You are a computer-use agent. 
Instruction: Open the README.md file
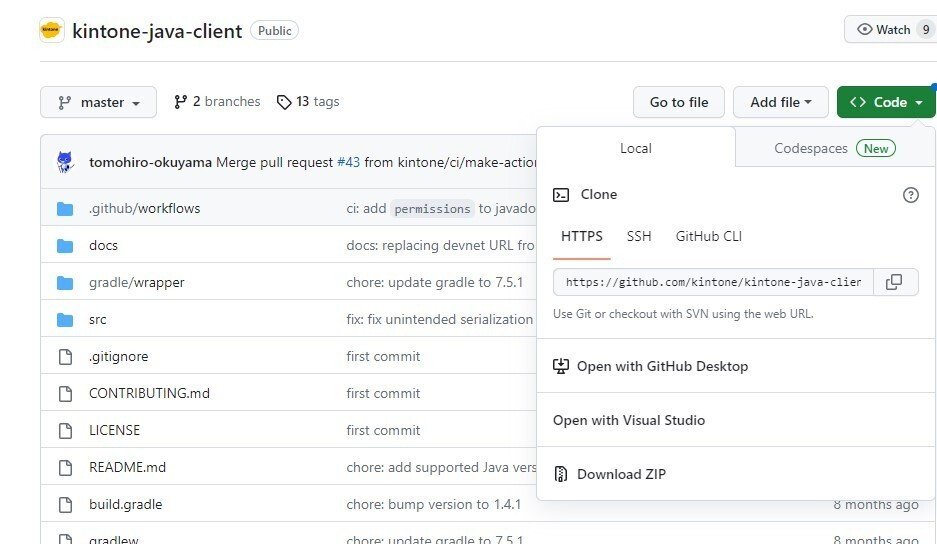click(127, 467)
